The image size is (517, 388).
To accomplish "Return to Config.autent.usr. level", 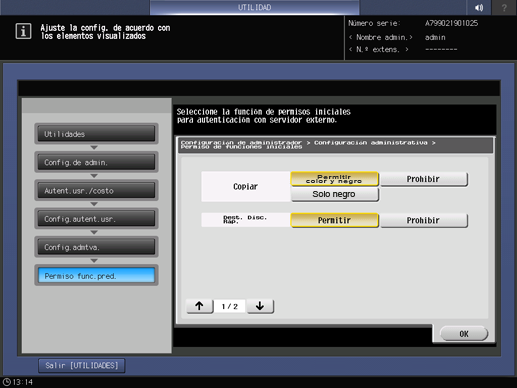I will [x=96, y=219].
